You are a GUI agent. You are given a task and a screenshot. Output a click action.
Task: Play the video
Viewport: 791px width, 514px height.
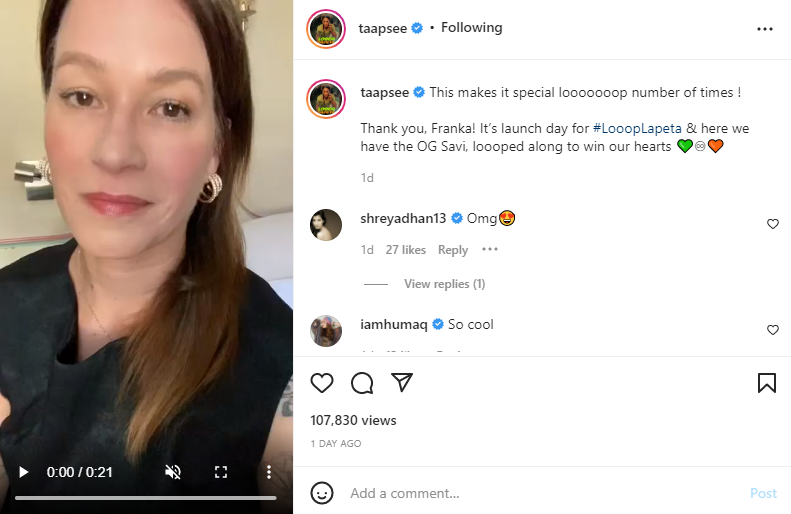tap(24, 472)
